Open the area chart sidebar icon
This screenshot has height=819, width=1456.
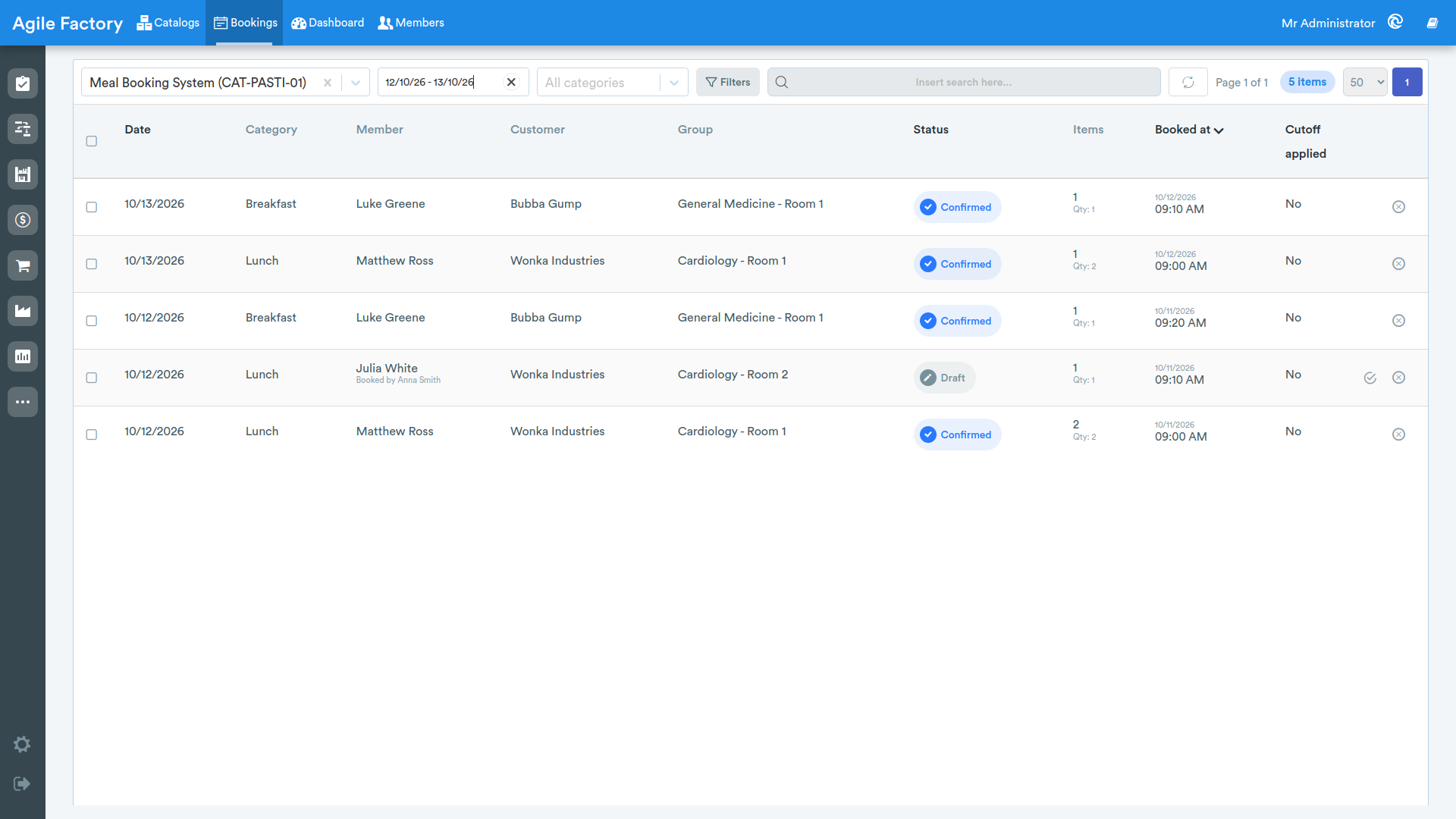coord(23,311)
